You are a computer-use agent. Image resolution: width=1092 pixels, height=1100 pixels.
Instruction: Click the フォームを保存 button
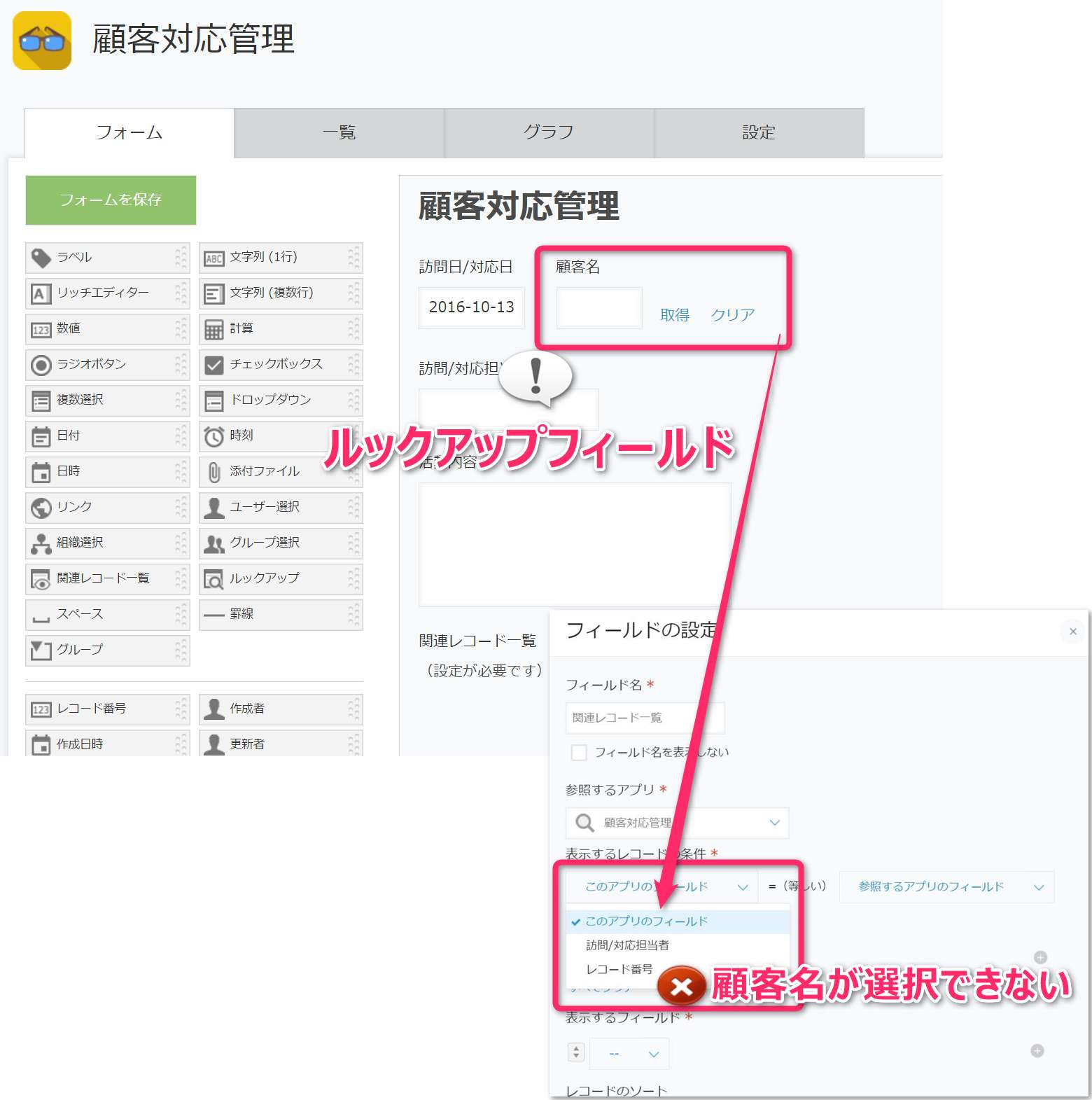pyautogui.click(x=111, y=200)
